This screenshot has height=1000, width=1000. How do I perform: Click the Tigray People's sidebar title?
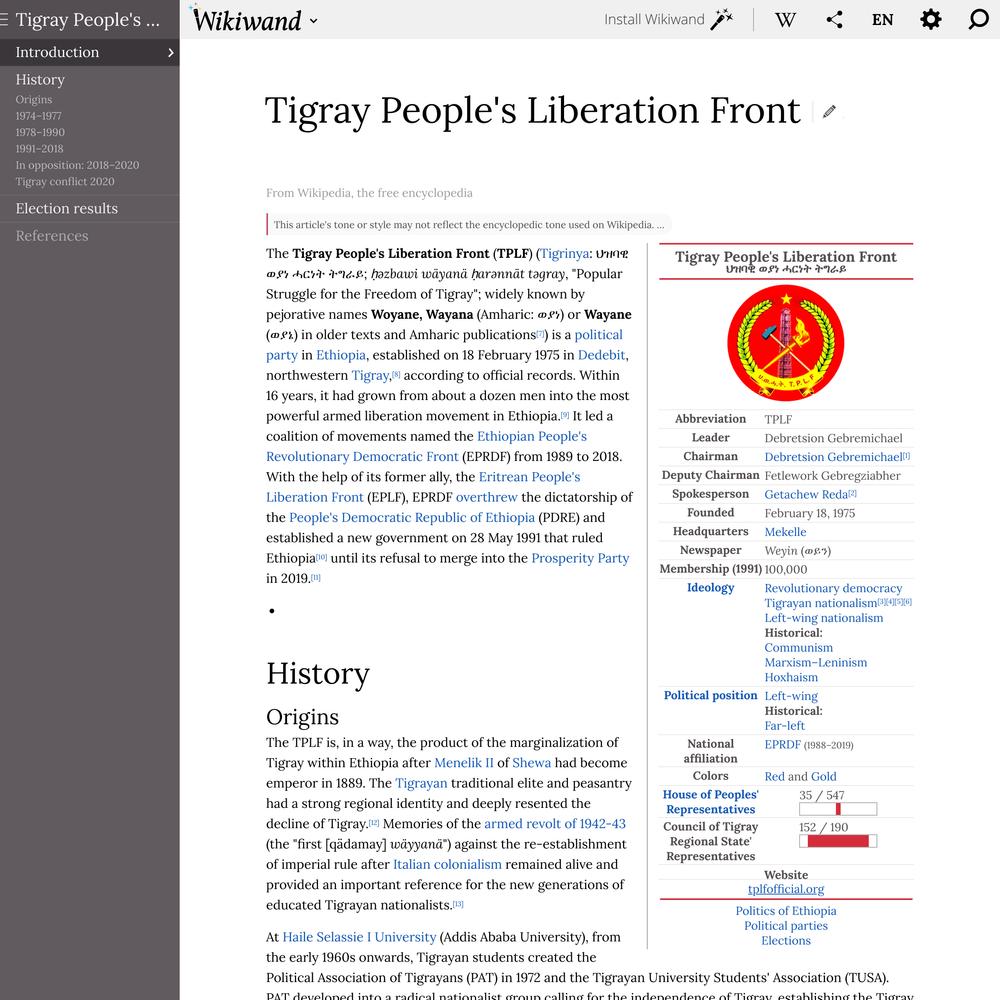pos(87,20)
